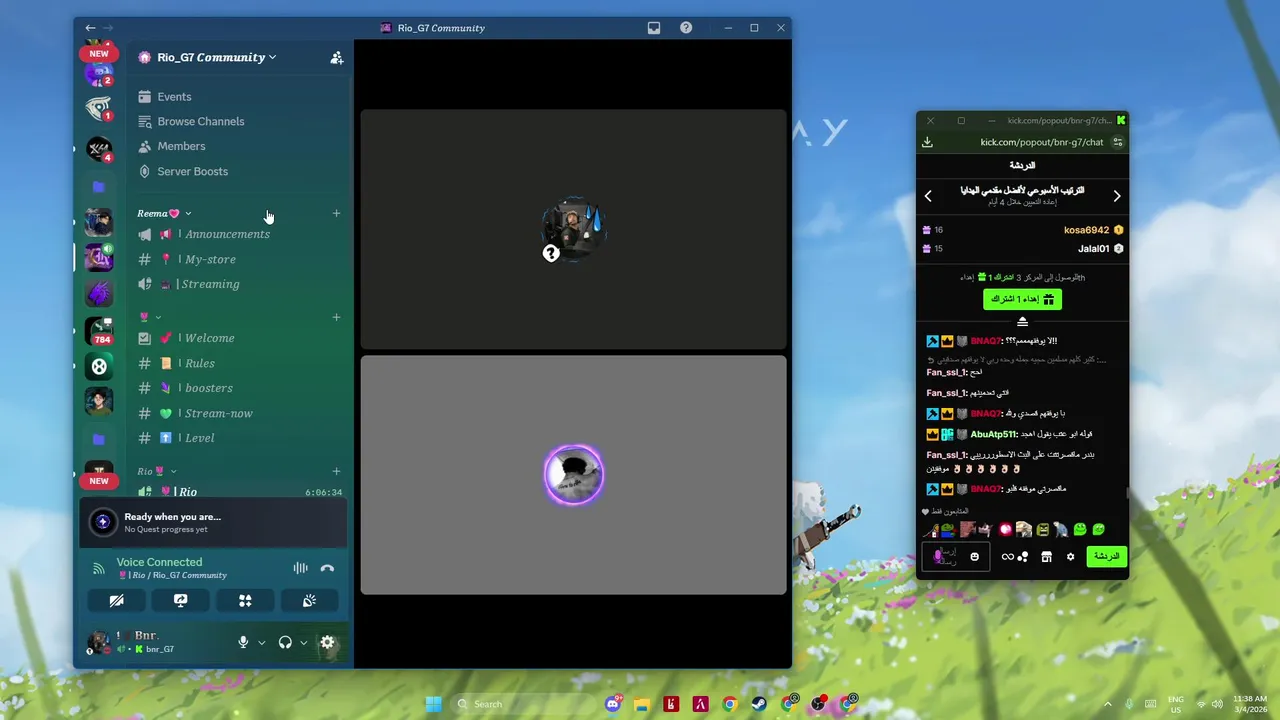Image resolution: width=1280 pixels, height=720 pixels.
Task: Open Server Boosts
Action: pyautogui.click(x=240, y=171)
